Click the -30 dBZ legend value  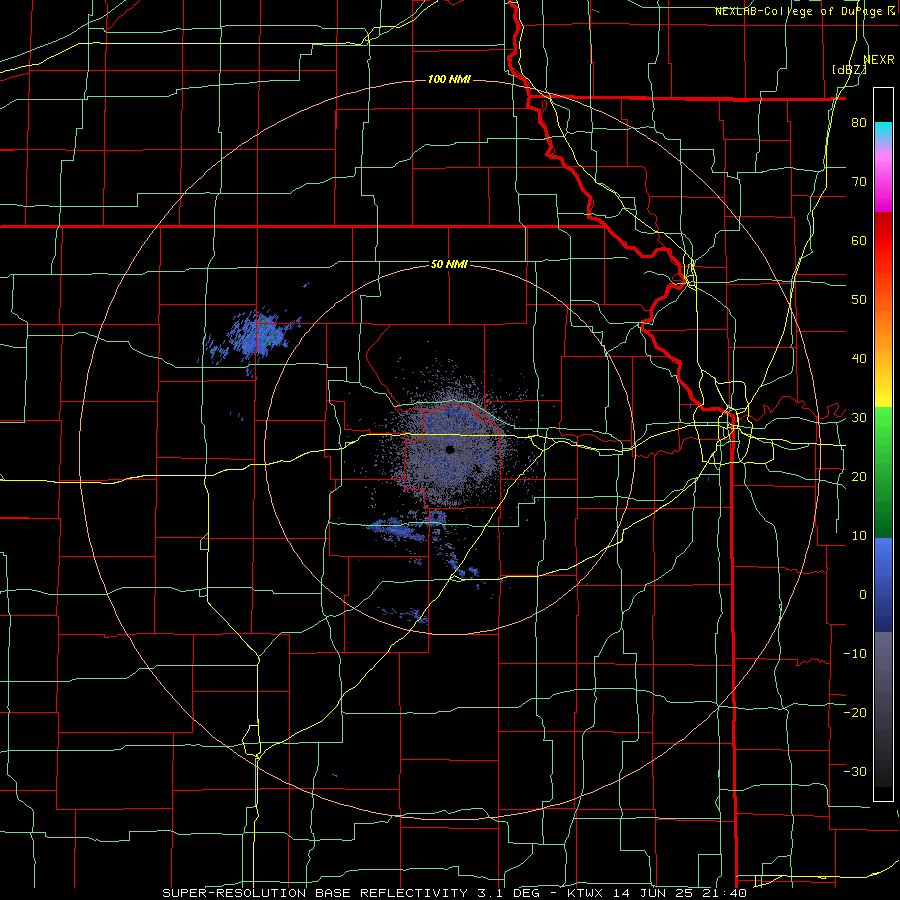855,771
